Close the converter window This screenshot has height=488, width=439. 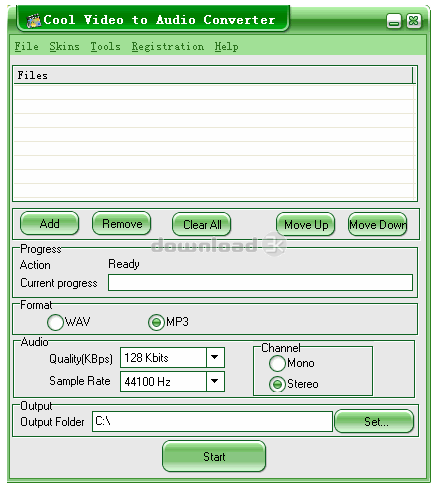(x=413, y=21)
